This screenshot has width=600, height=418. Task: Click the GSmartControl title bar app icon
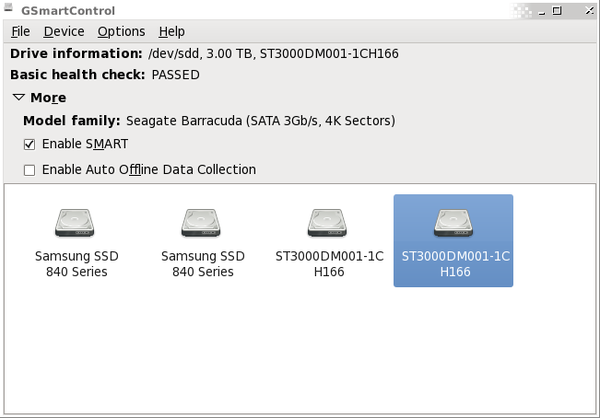(8, 7)
